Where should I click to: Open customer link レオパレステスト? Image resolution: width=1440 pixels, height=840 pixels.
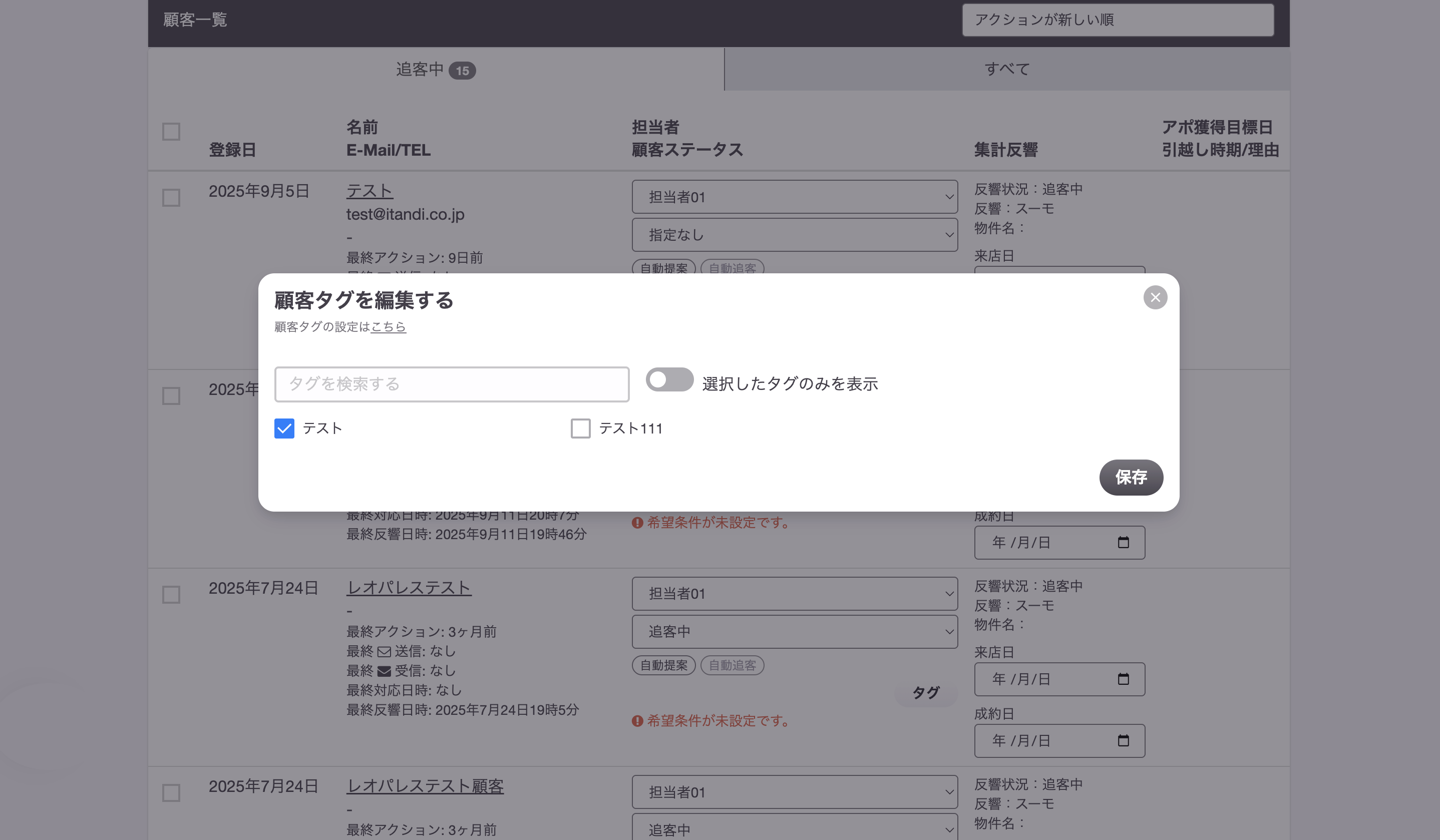(409, 587)
